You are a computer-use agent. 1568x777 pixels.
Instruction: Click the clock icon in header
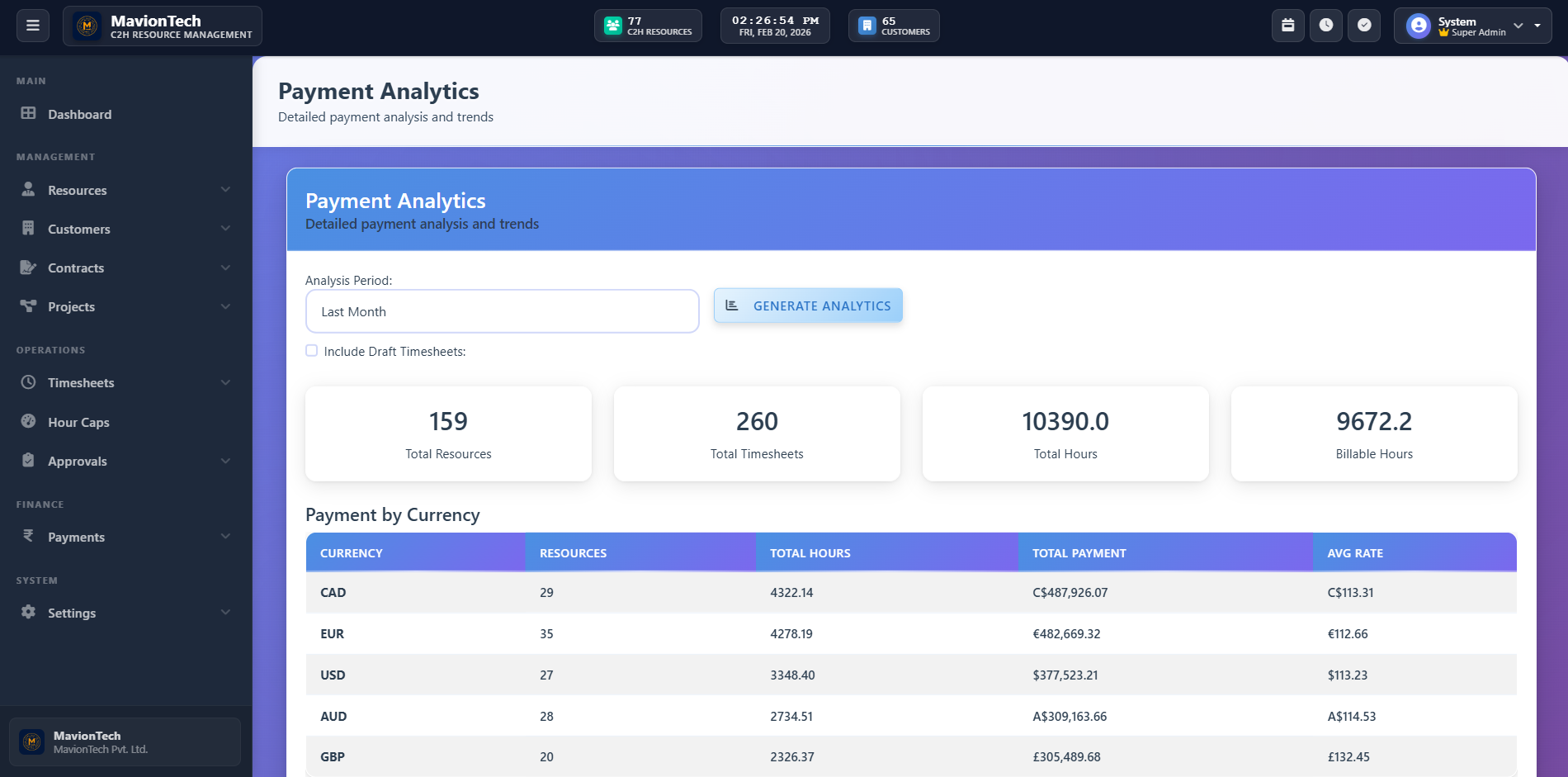pyautogui.click(x=1325, y=26)
